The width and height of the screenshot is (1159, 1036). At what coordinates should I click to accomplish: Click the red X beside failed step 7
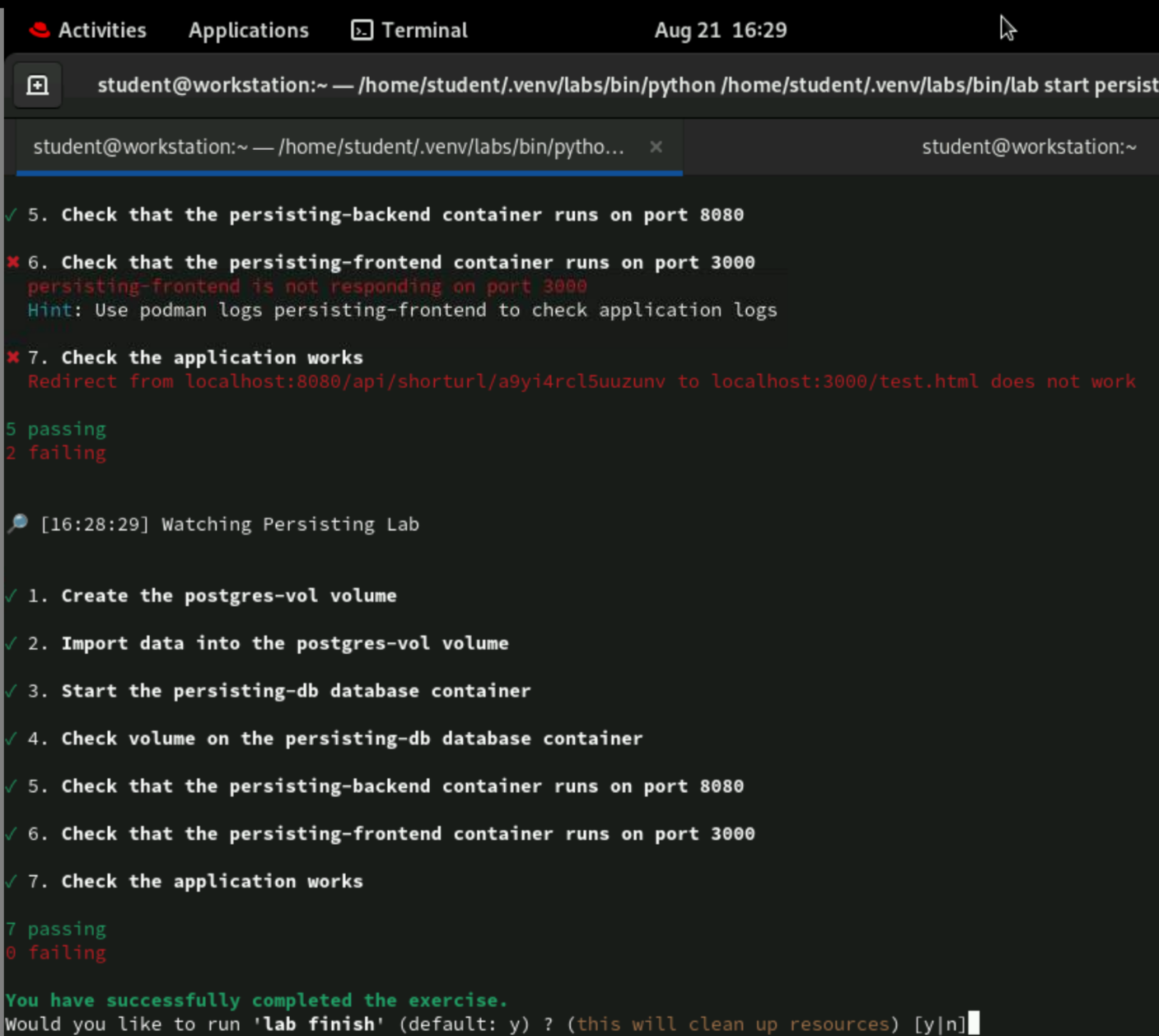(11, 357)
